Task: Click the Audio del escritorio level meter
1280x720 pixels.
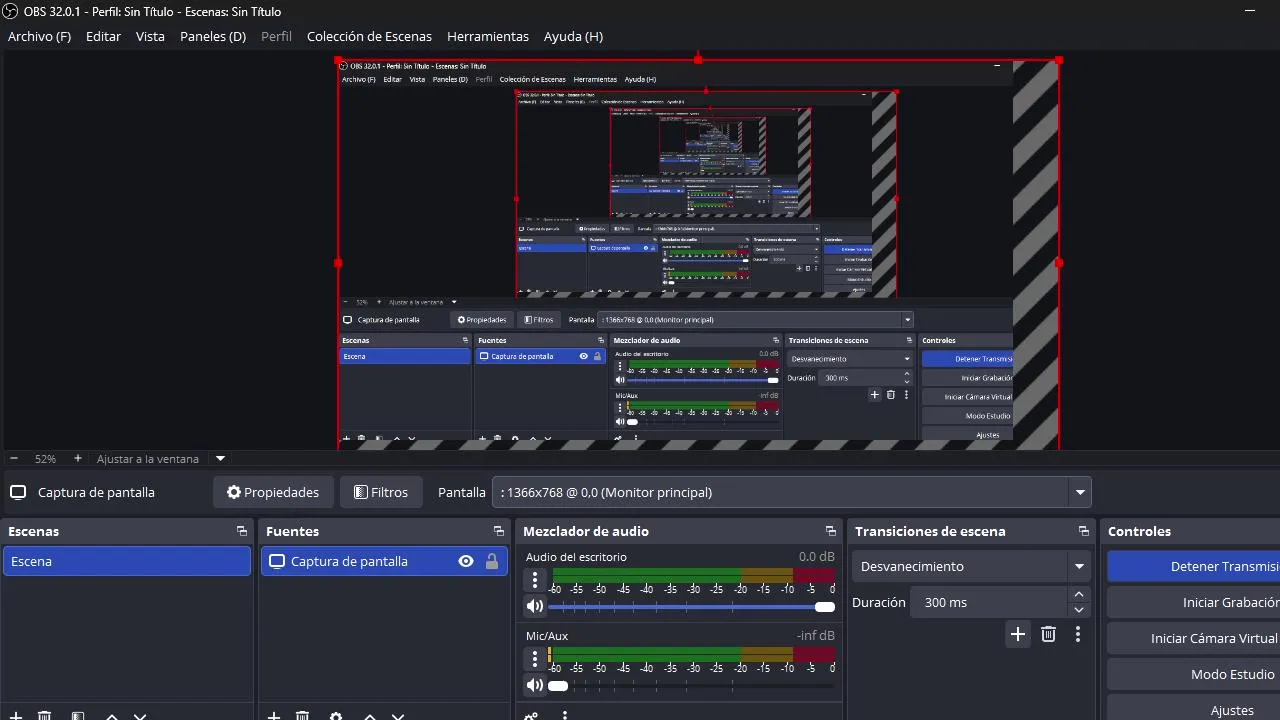Action: click(x=693, y=575)
